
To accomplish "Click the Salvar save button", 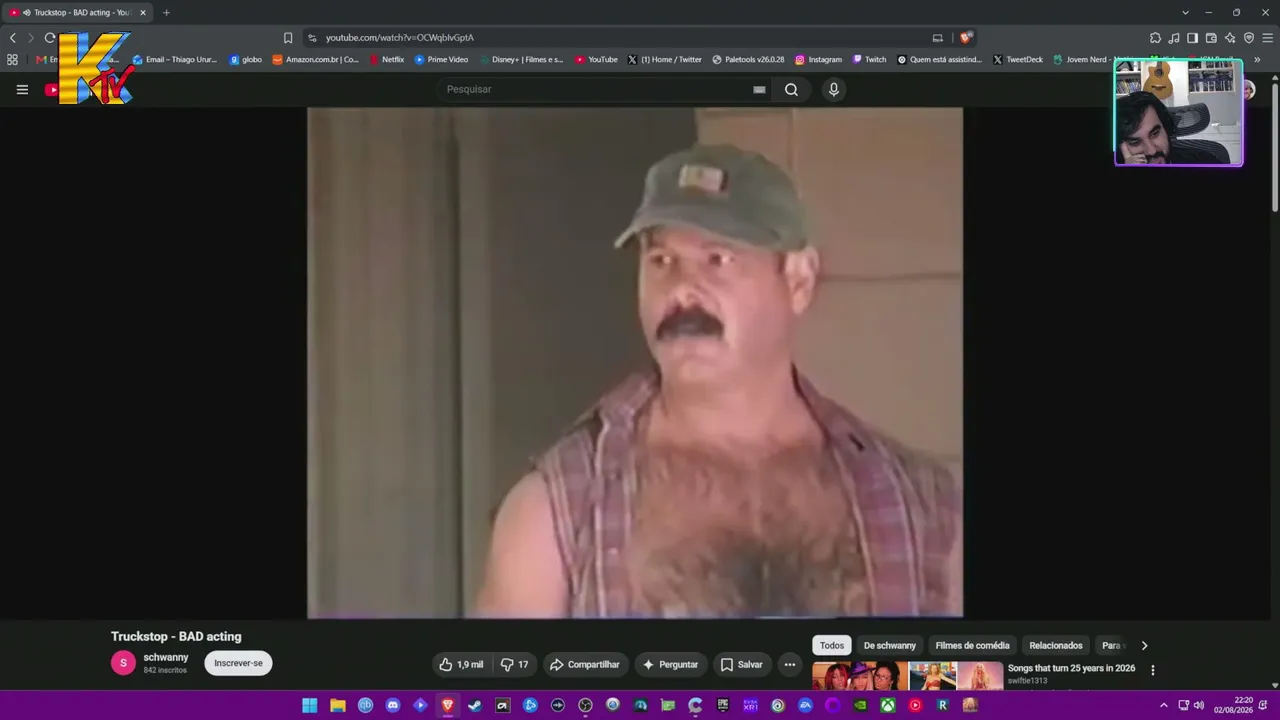I will [741, 664].
